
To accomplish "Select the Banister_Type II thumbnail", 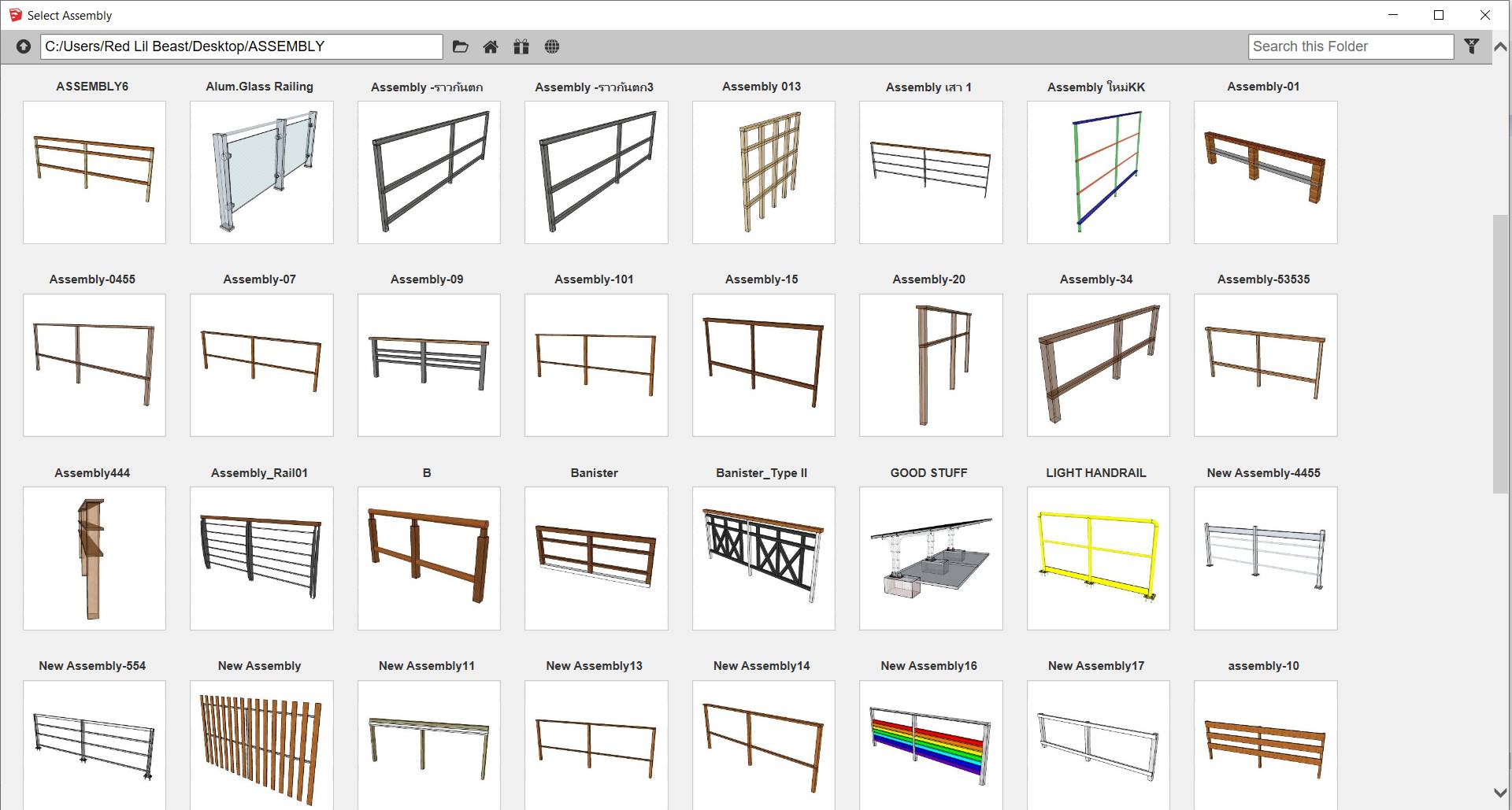I will coord(764,558).
